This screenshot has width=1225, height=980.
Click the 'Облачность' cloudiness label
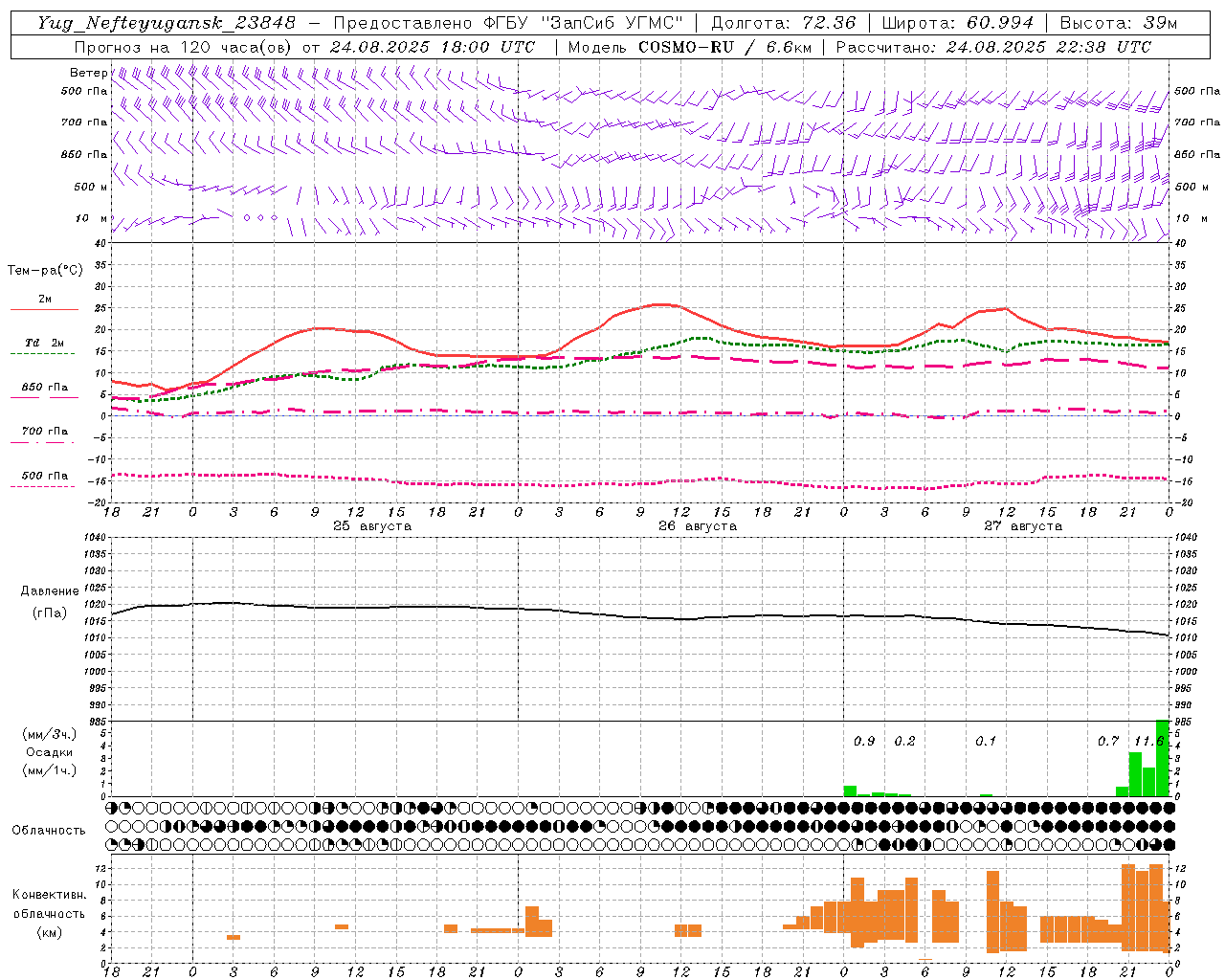pyautogui.click(x=49, y=830)
